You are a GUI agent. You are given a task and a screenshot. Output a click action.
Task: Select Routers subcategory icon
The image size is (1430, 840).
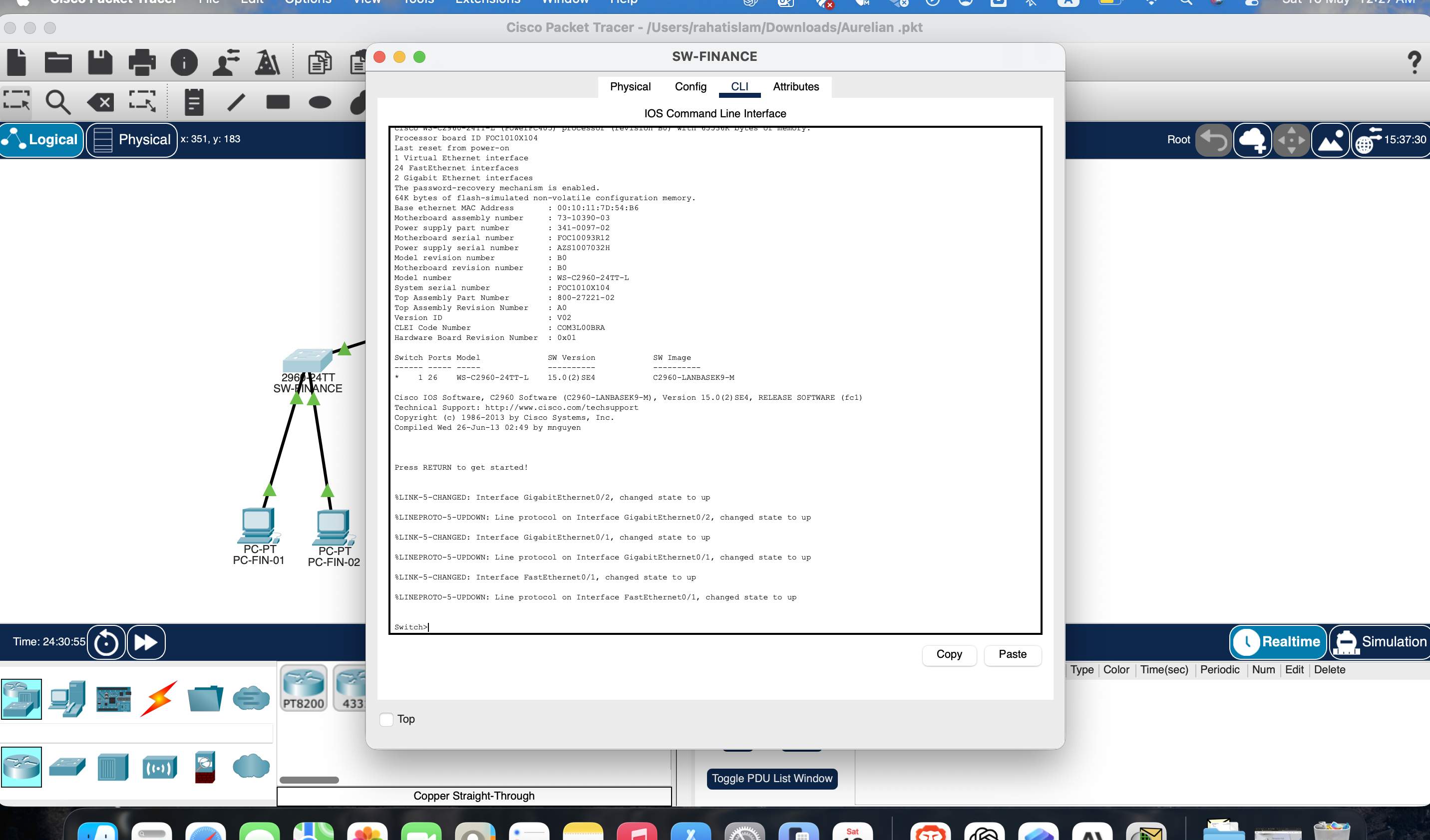click(x=21, y=767)
